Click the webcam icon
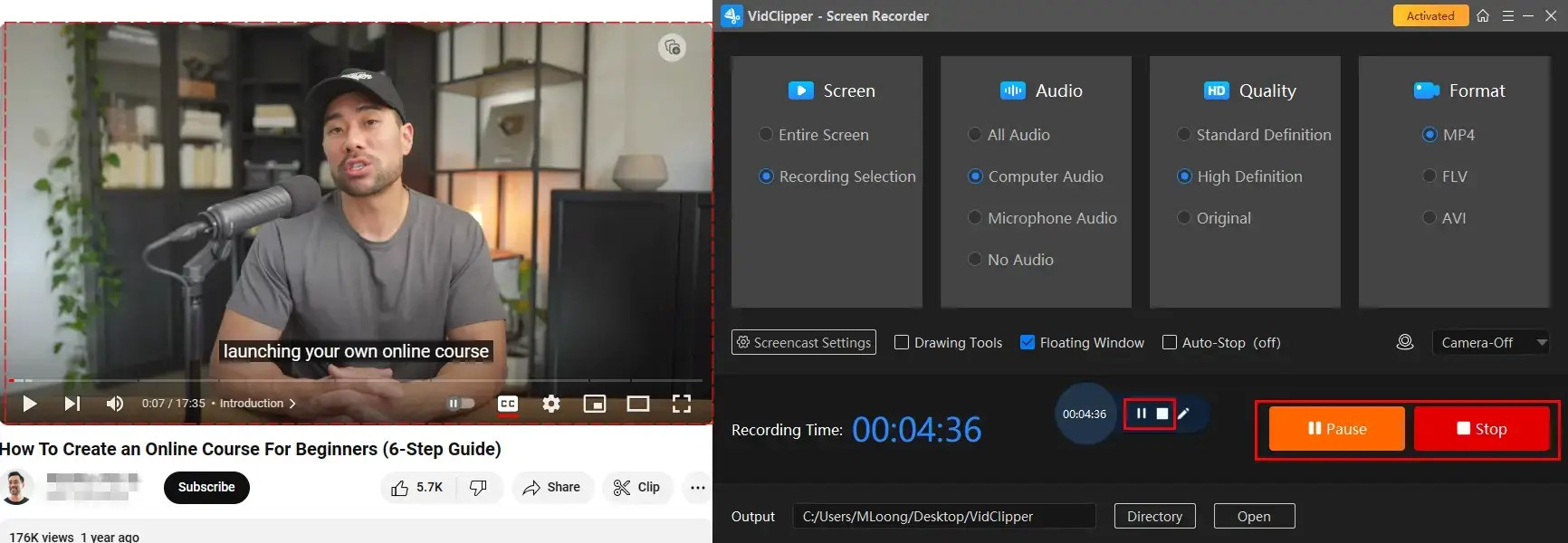The width and height of the screenshot is (1568, 543). tap(1405, 342)
